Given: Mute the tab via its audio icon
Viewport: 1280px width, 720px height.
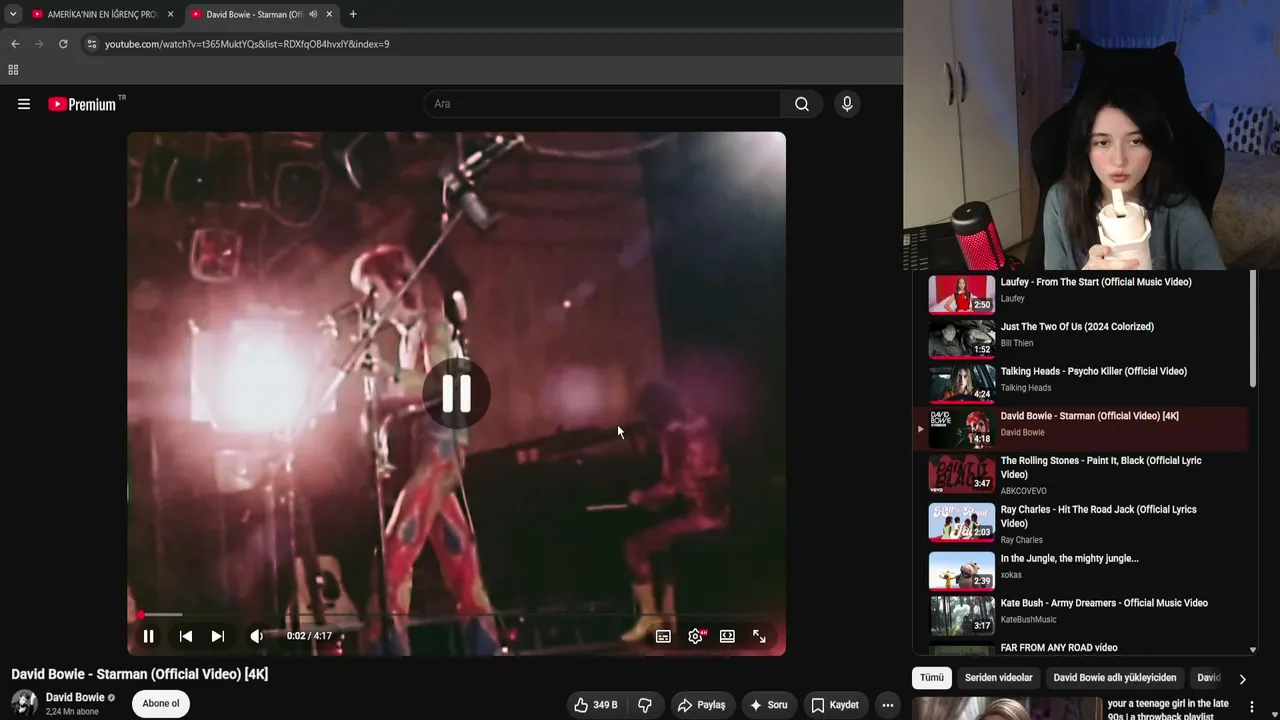Looking at the screenshot, I should tap(313, 14).
